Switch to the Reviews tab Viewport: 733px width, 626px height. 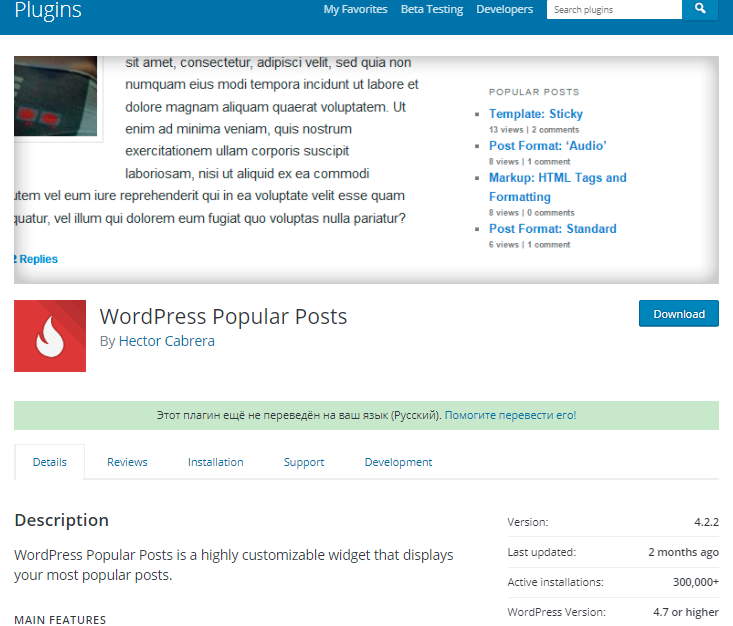127,462
